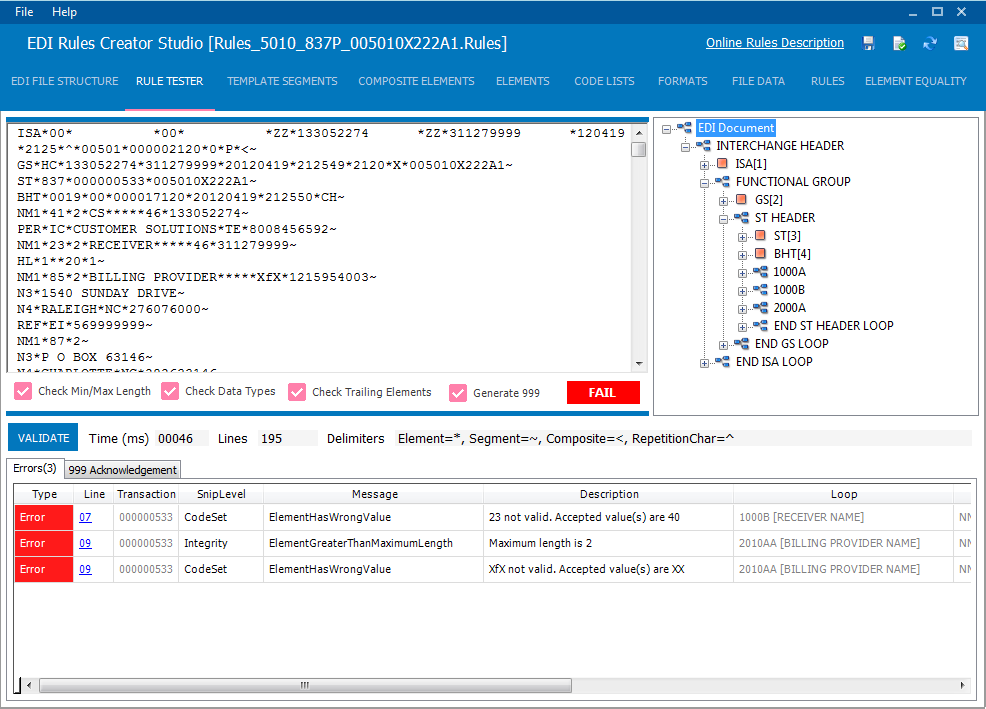Click the document with green checkmark icon

click(x=899, y=43)
